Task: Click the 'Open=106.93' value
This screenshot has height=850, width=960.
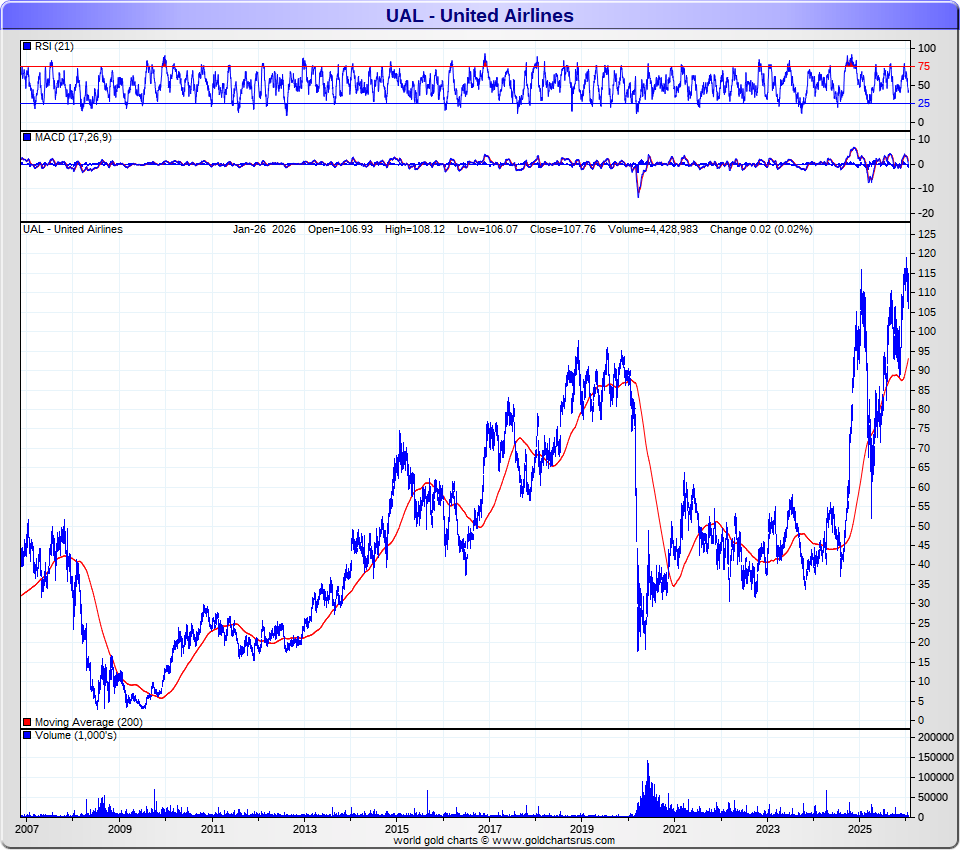Action: (x=340, y=229)
